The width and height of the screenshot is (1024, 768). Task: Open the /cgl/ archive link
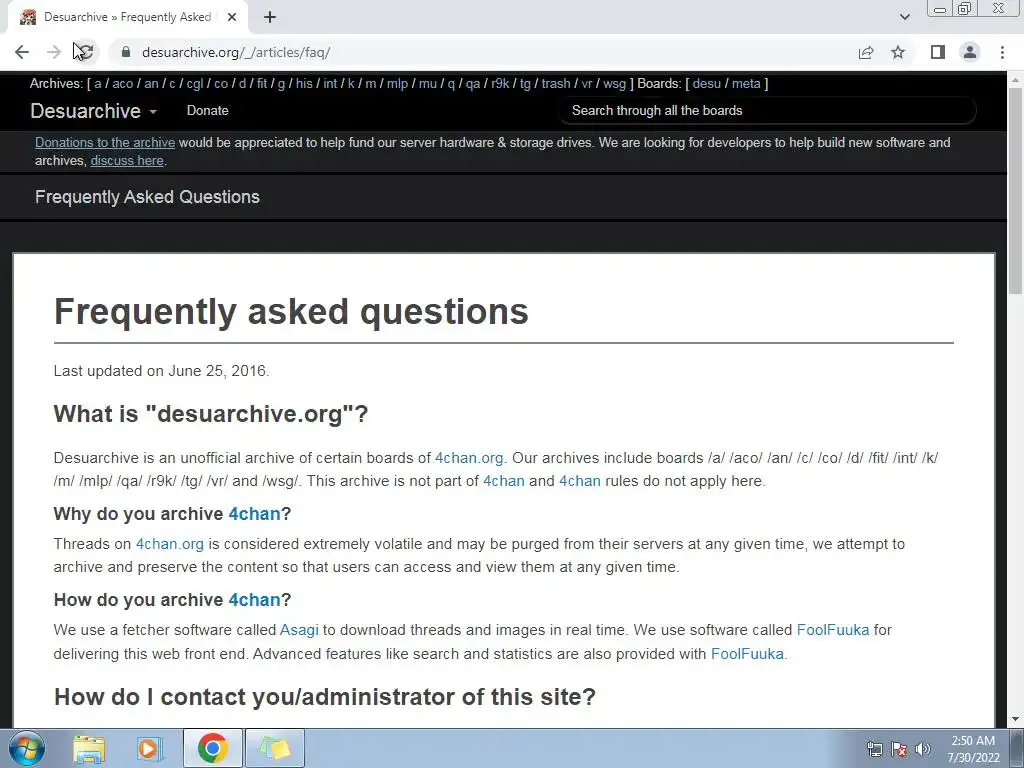point(195,84)
